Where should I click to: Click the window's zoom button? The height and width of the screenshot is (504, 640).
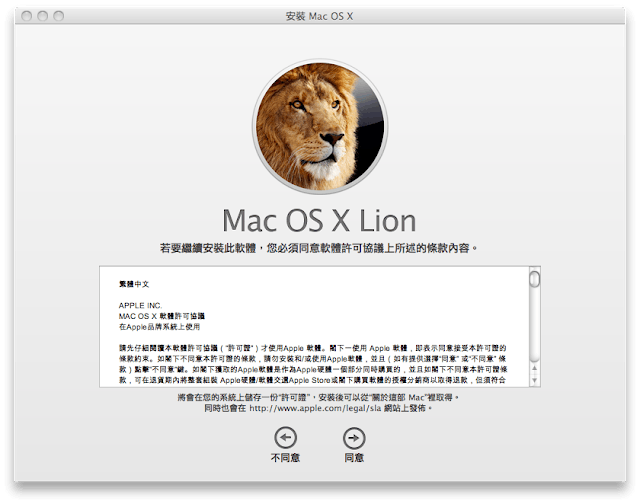[x=59, y=16]
